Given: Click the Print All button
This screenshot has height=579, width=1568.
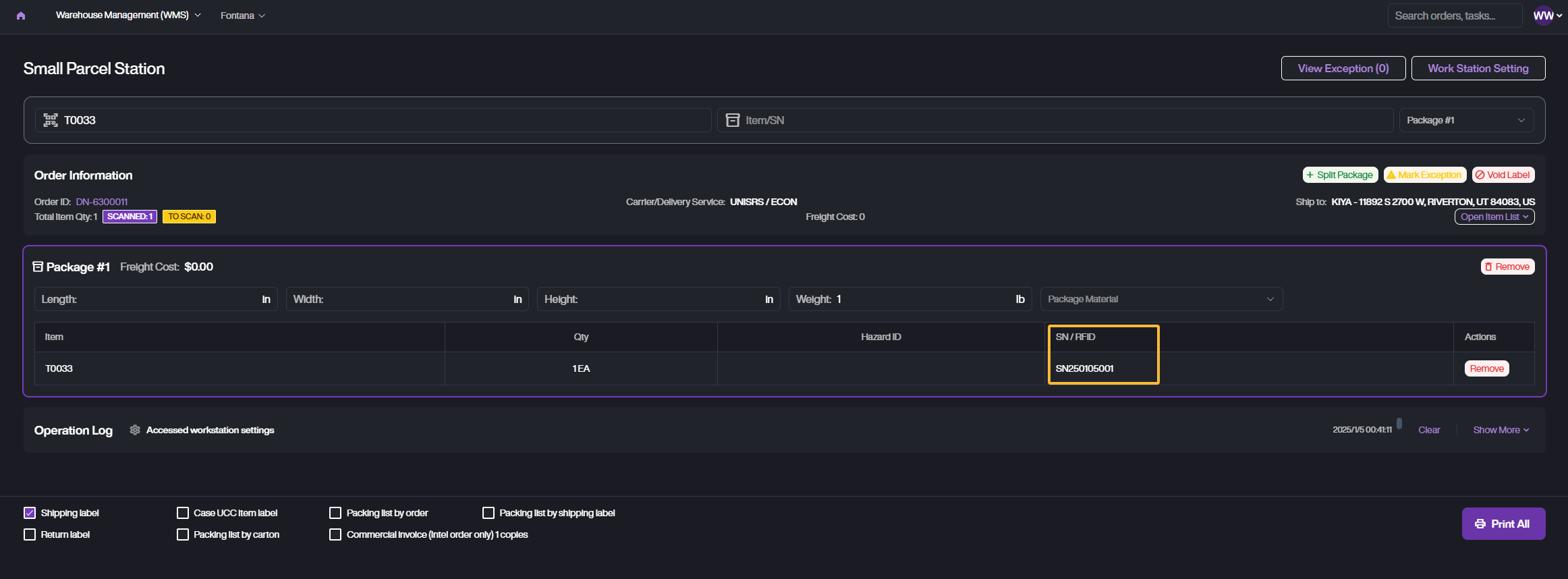Looking at the screenshot, I should (x=1503, y=524).
